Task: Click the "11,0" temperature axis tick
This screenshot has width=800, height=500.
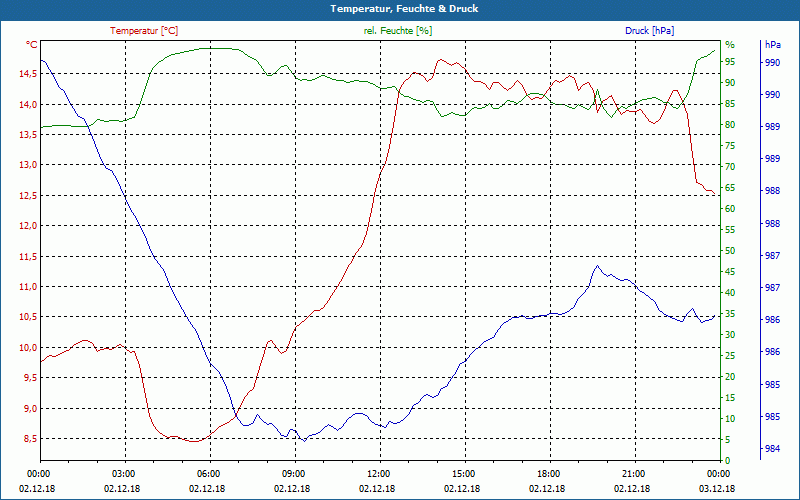Action: pyautogui.click(x=28, y=287)
